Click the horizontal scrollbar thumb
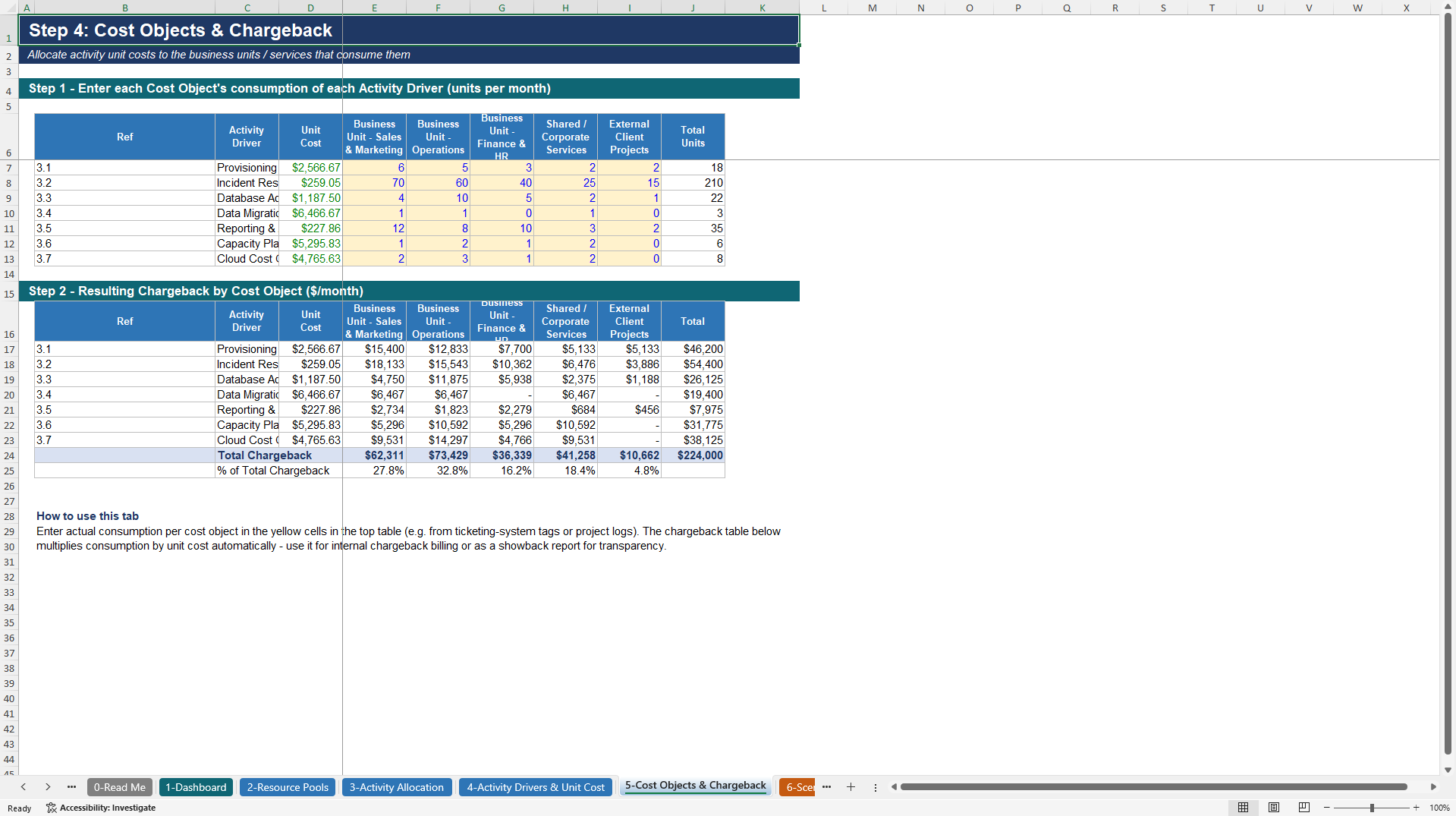Image resolution: width=1456 pixels, height=816 pixels. [x=1153, y=787]
